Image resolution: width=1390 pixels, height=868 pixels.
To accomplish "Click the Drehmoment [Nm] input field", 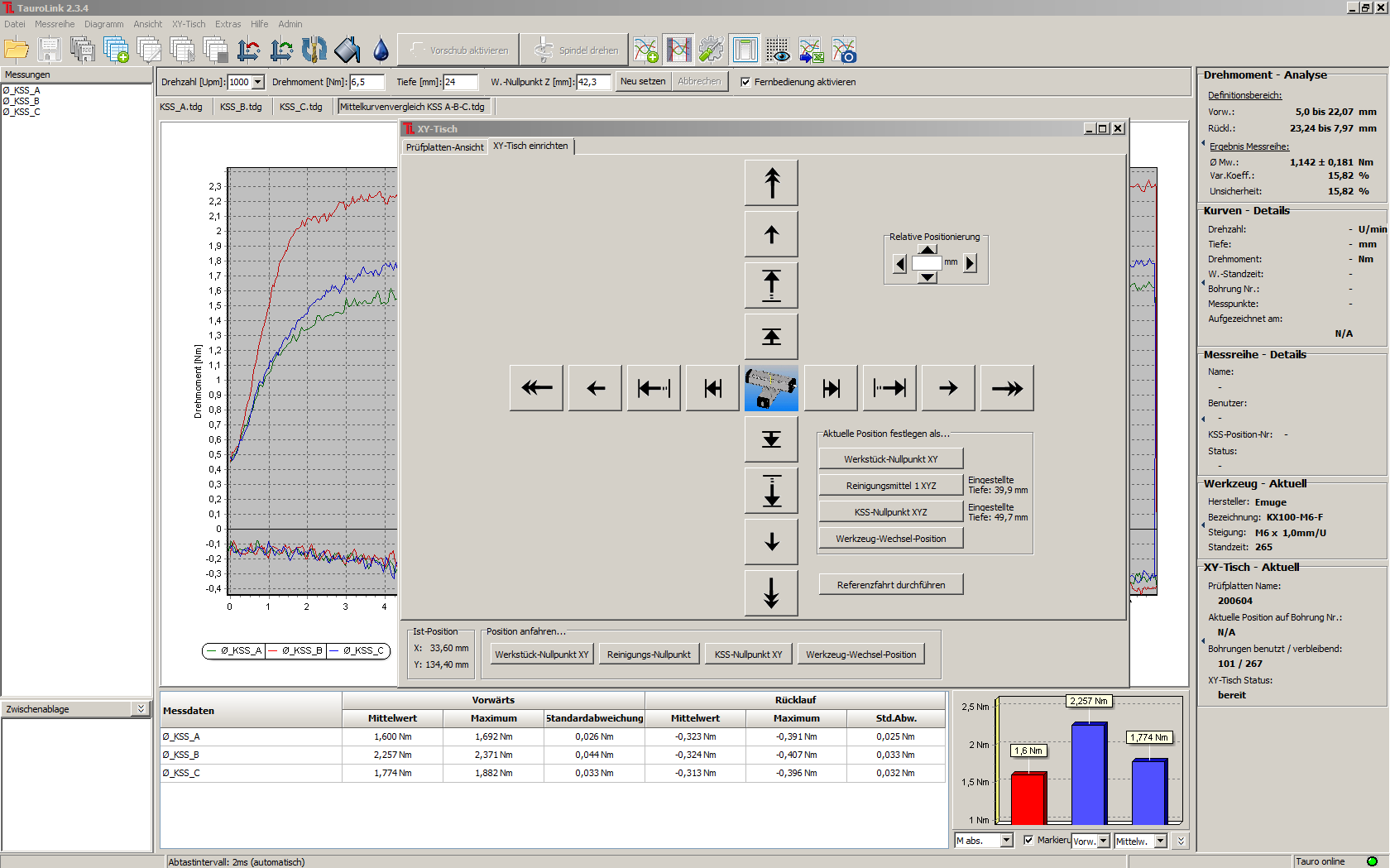I will 367,82.
